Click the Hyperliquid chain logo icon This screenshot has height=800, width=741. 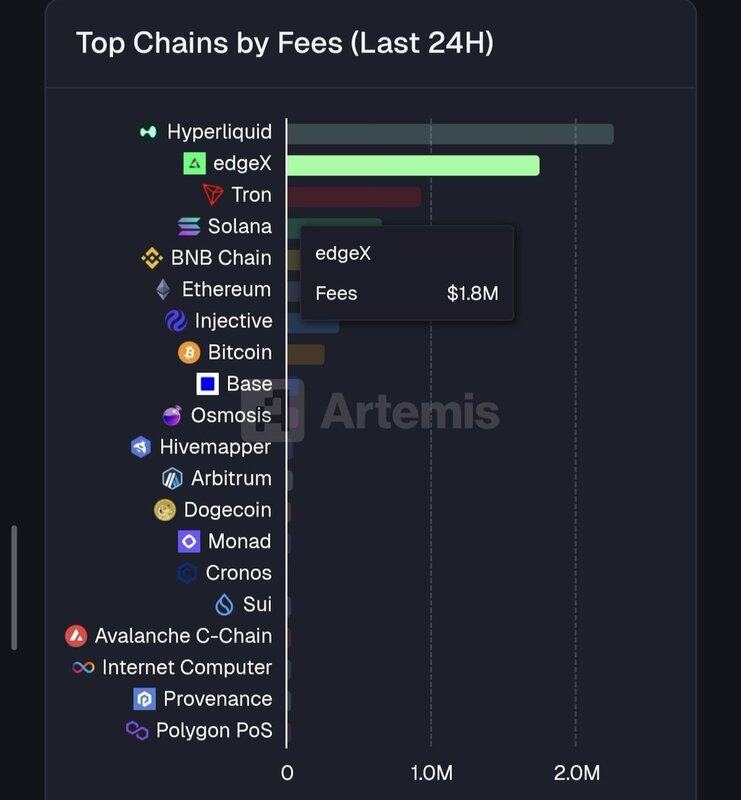point(149,132)
